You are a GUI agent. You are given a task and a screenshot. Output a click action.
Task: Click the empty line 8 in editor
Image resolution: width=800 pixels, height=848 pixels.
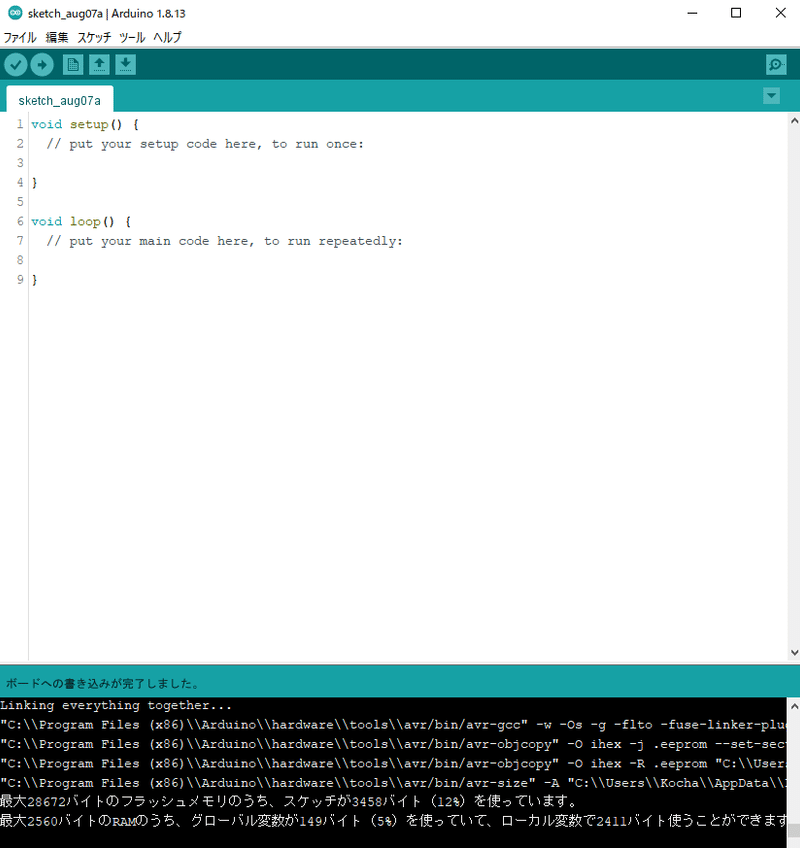[408, 260]
